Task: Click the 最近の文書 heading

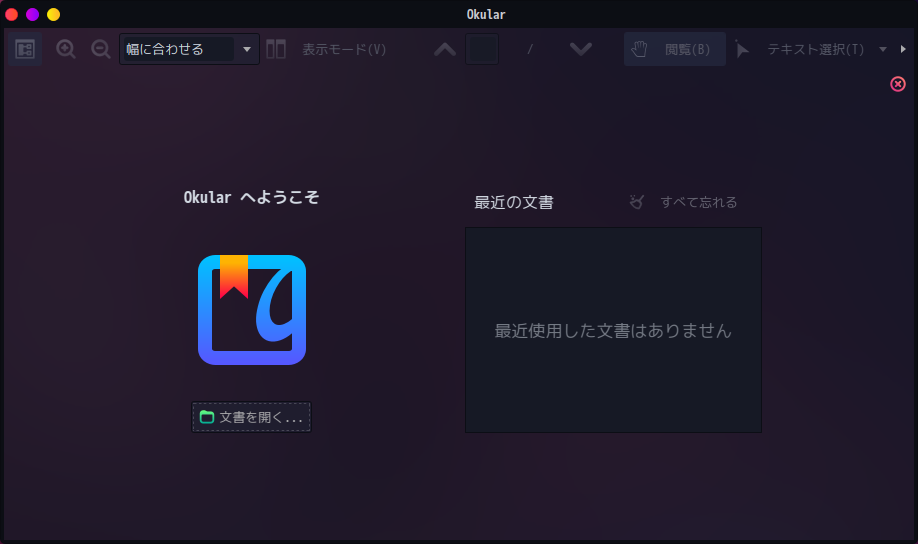Action: tap(513, 203)
